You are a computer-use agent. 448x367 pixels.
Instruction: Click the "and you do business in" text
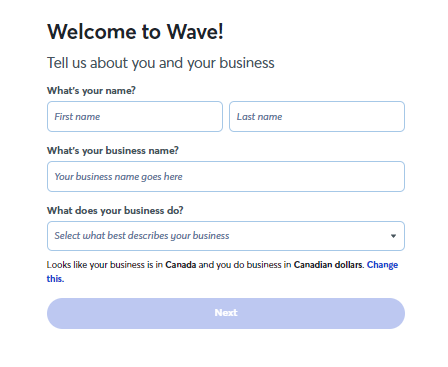pos(245,265)
